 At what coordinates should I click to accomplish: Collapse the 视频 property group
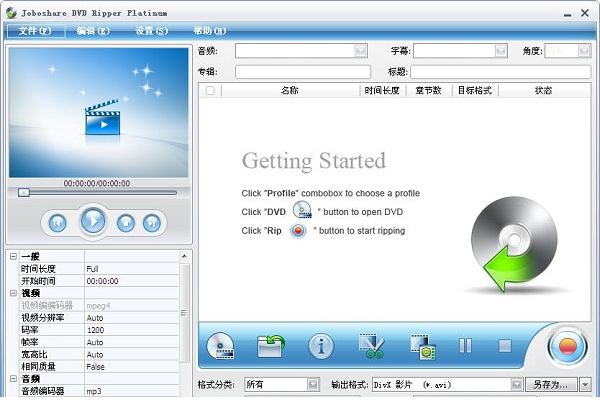pyautogui.click(x=13, y=293)
